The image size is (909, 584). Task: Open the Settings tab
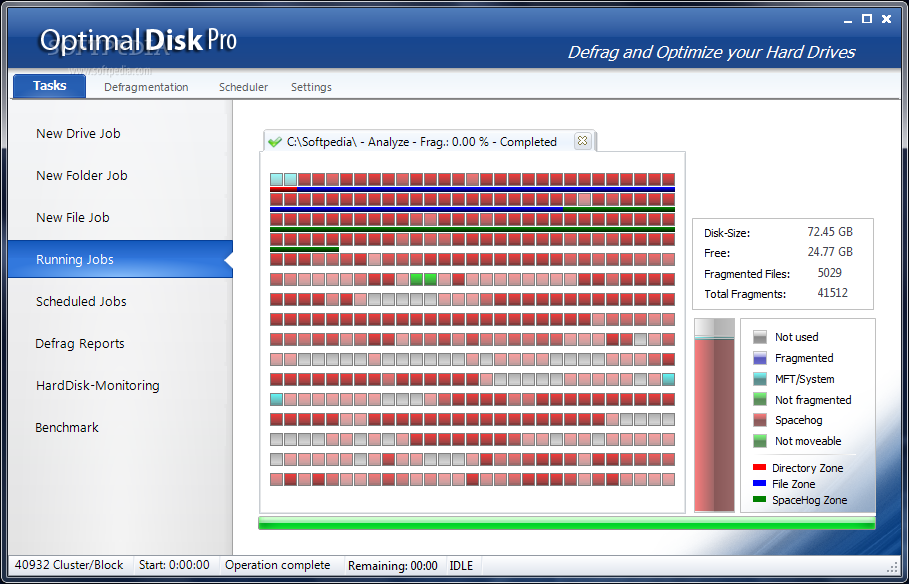tap(311, 87)
